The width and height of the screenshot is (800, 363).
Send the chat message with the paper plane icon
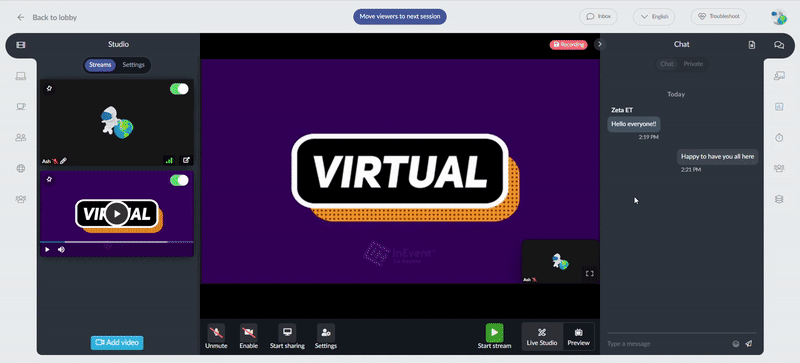tap(748, 344)
